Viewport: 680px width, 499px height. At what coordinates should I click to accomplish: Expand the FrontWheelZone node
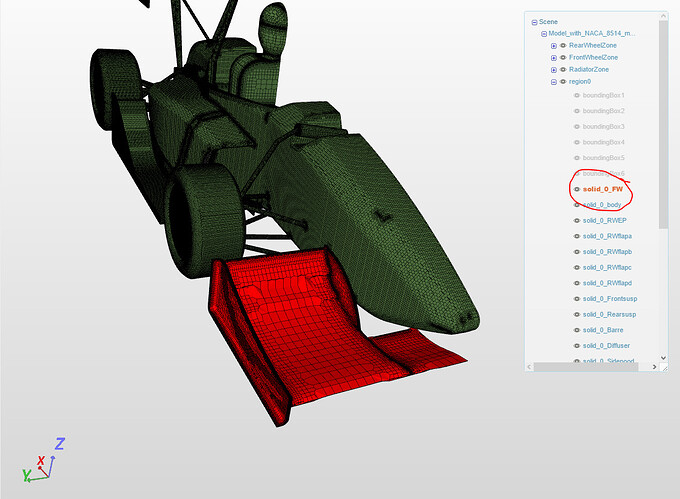tap(554, 58)
